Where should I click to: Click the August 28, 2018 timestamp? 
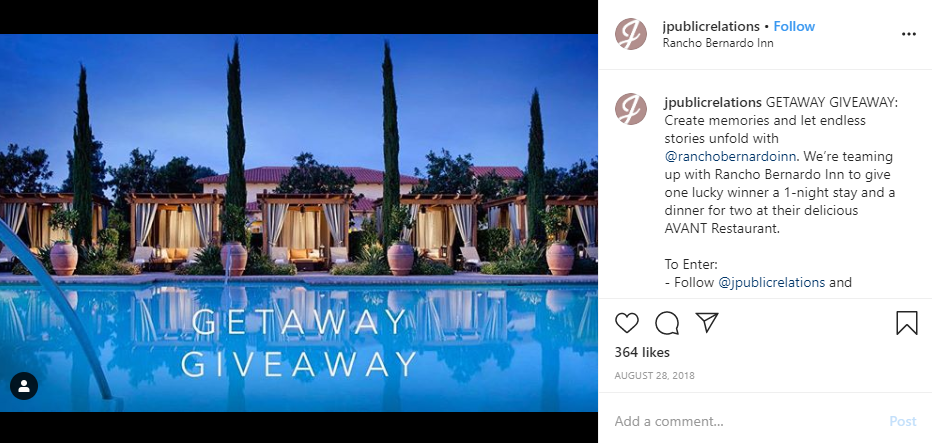click(x=654, y=376)
